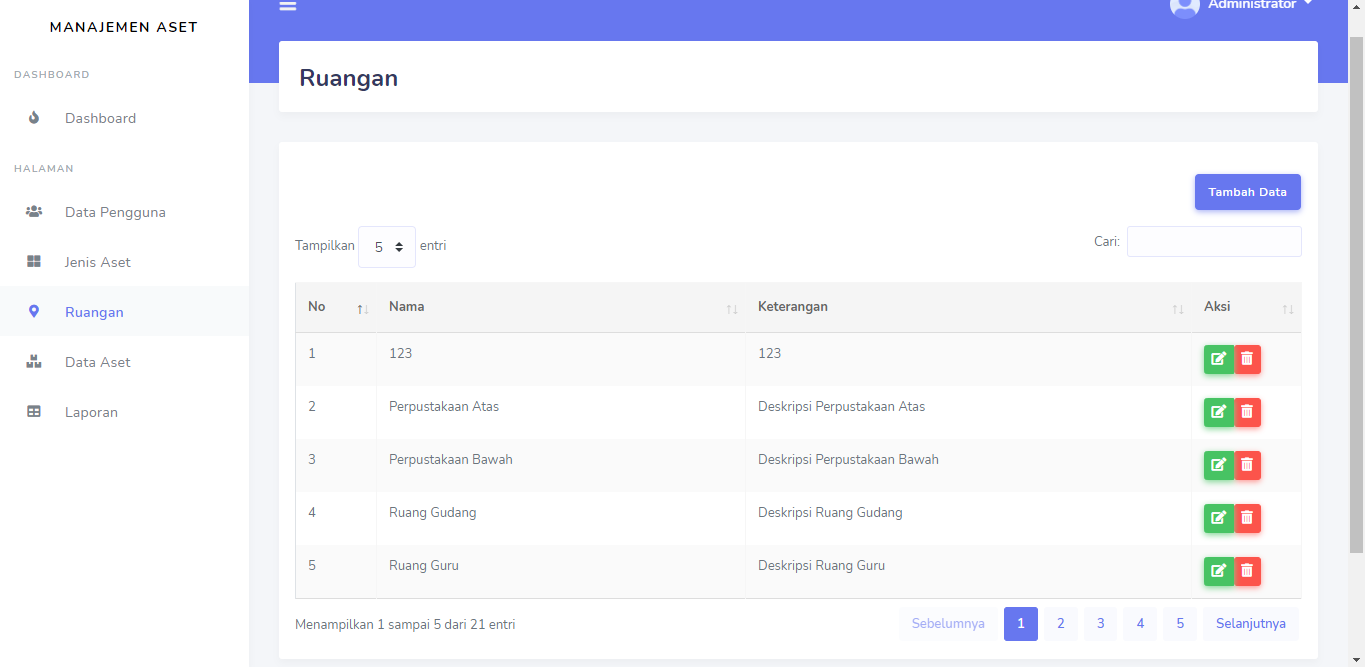The width and height of the screenshot is (1365, 667).
Task: Click the trash icon for Ruang Guru
Action: [x=1247, y=571]
